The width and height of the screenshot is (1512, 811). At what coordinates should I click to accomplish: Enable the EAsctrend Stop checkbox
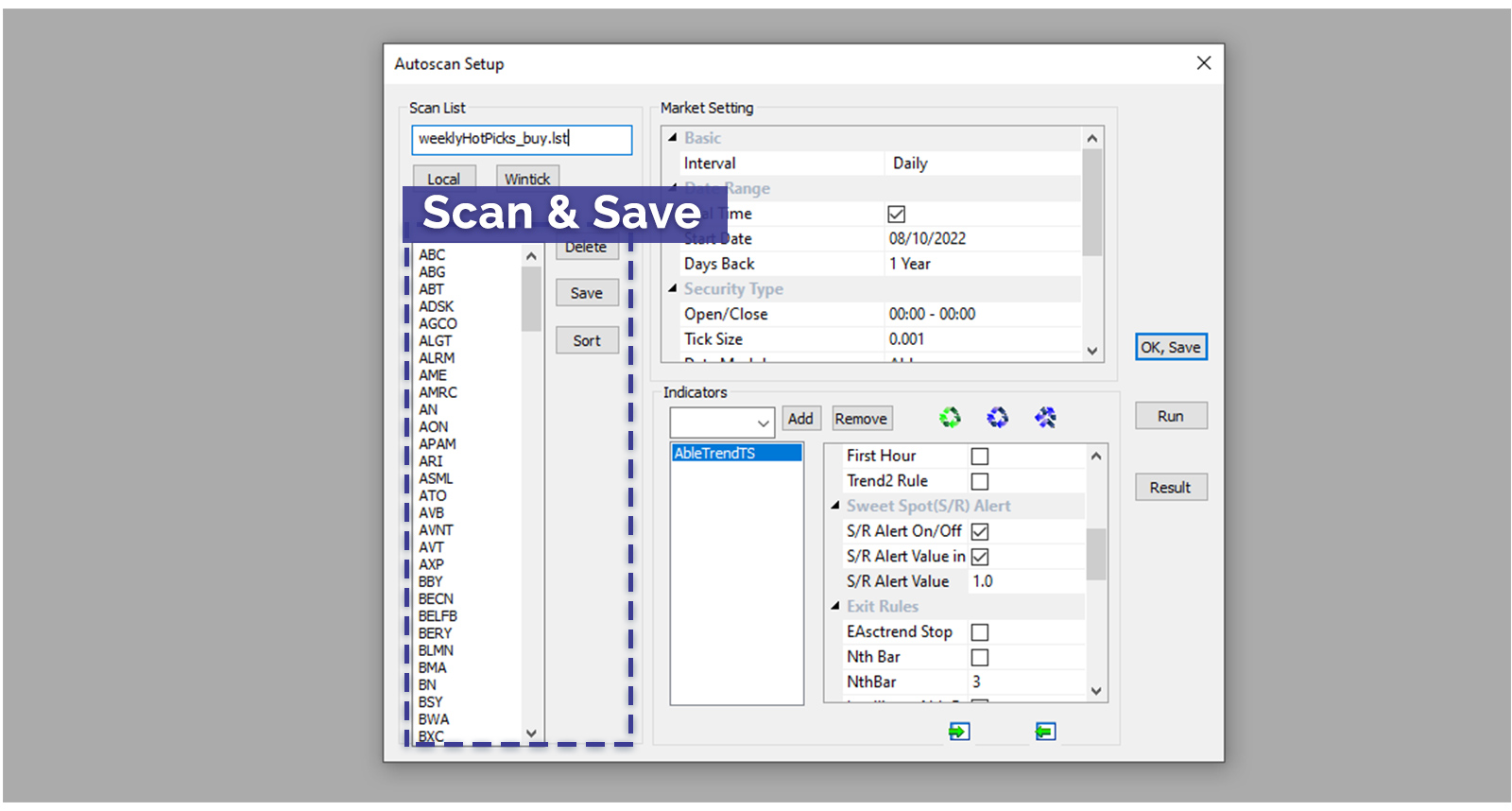(980, 632)
